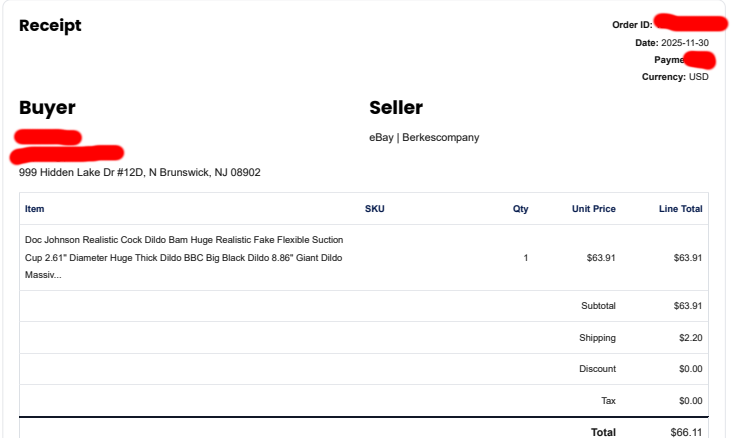Select the item description text in the table
This screenshot has width=743, height=438.
tap(184, 257)
